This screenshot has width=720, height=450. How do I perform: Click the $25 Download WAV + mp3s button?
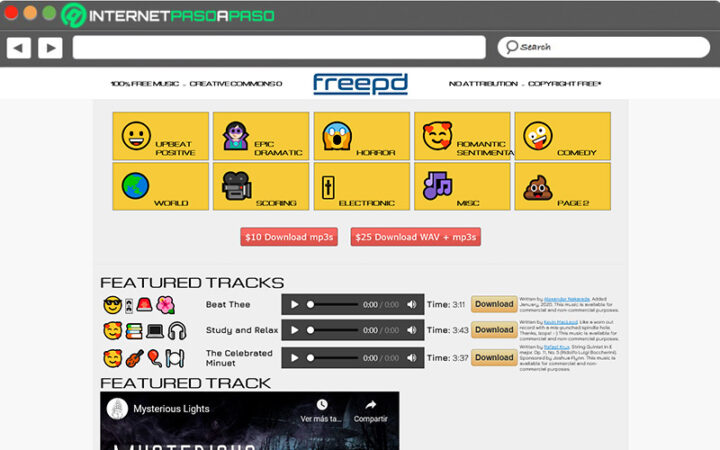[x=416, y=237]
